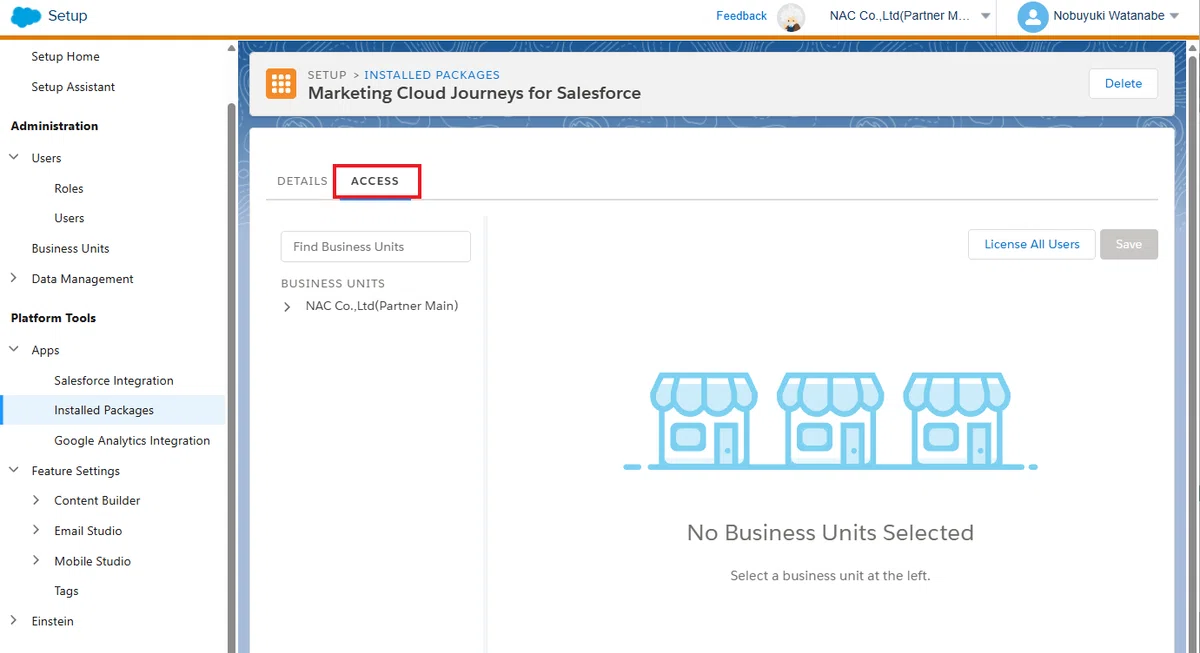
Task: Click the orange Installed Packages grid icon
Action: 281,84
